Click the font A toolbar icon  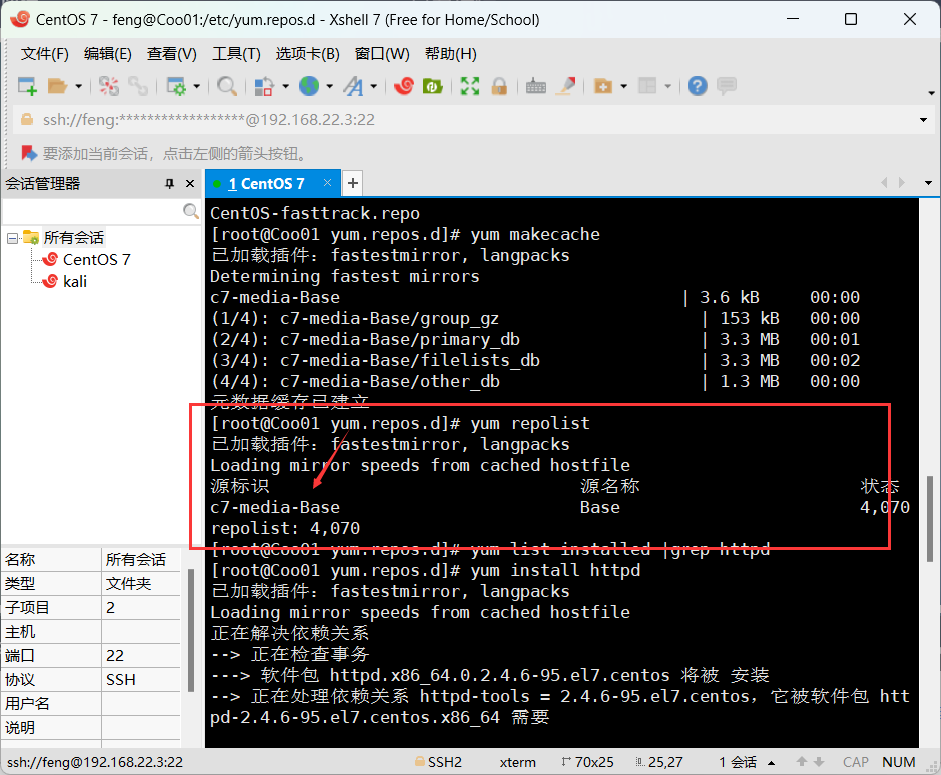tap(353, 86)
